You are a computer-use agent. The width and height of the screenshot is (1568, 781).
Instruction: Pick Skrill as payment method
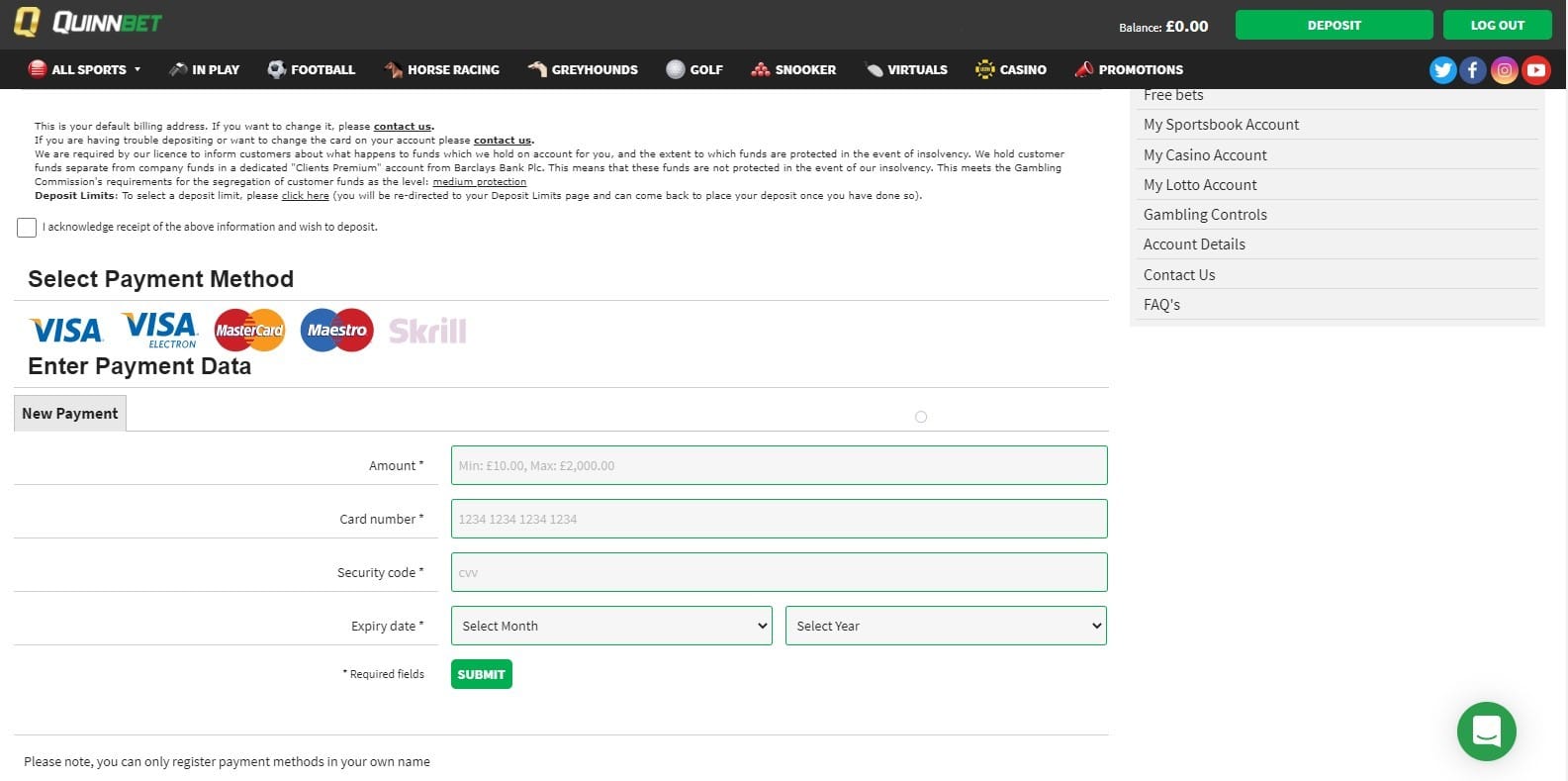pyautogui.click(x=427, y=331)
